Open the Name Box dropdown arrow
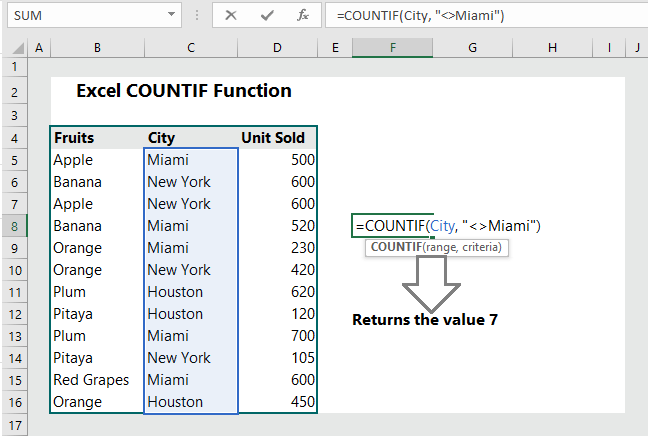The height and width of the screenshot is (436, 648). pos(171,15)
